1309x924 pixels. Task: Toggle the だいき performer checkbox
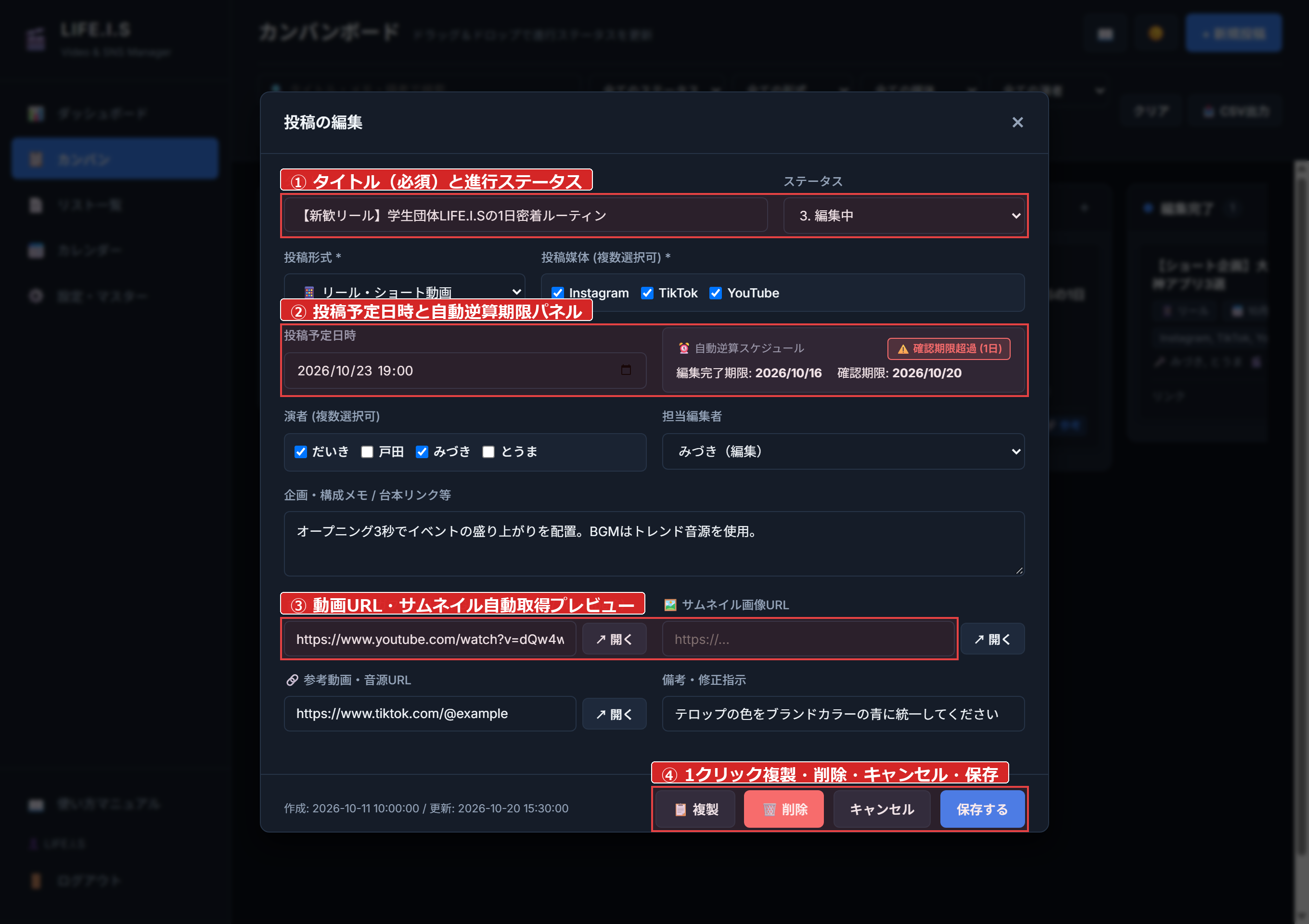click(x=300, y=452)
